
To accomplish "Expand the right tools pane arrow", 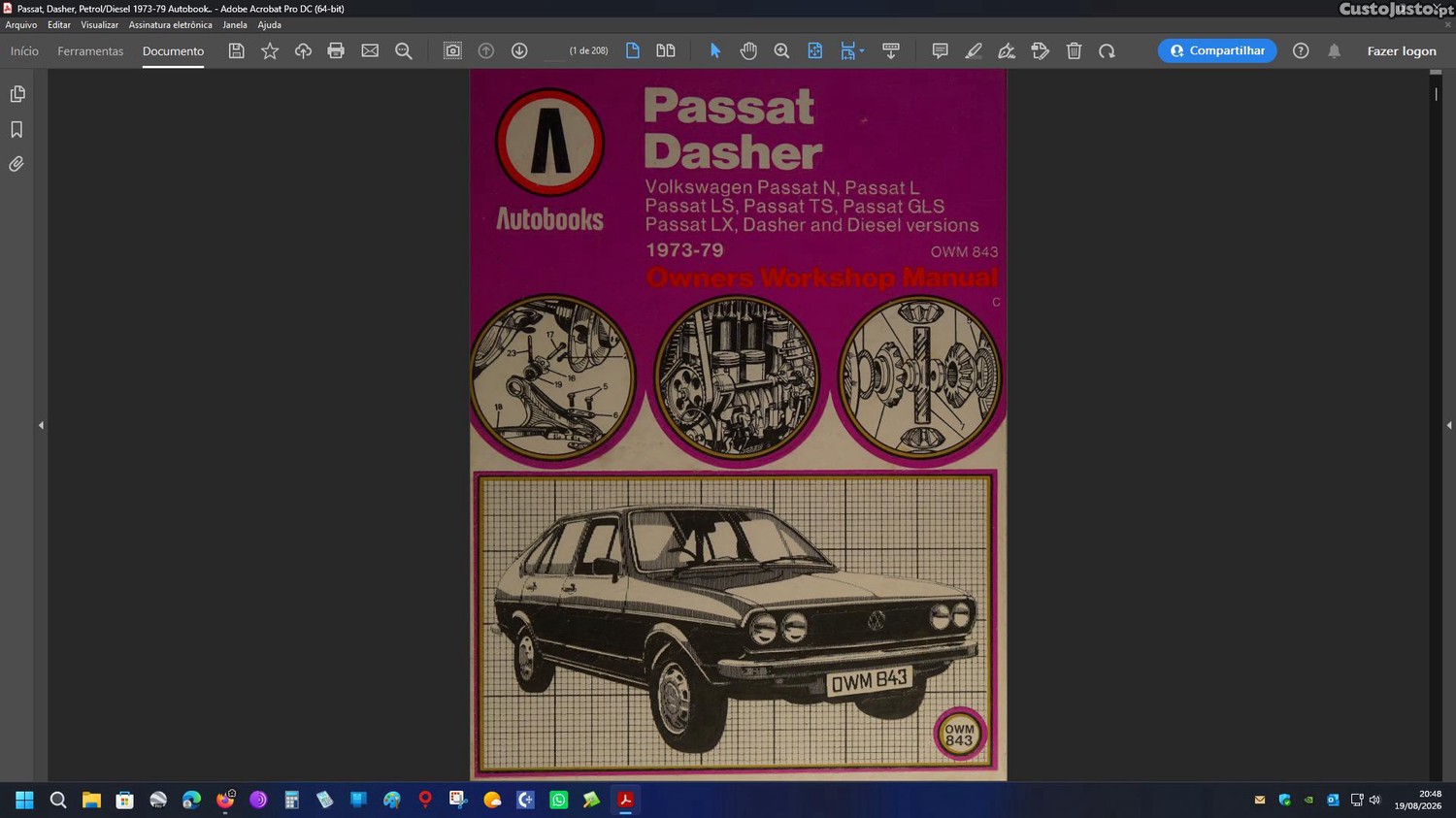I will click(1448, 425).
